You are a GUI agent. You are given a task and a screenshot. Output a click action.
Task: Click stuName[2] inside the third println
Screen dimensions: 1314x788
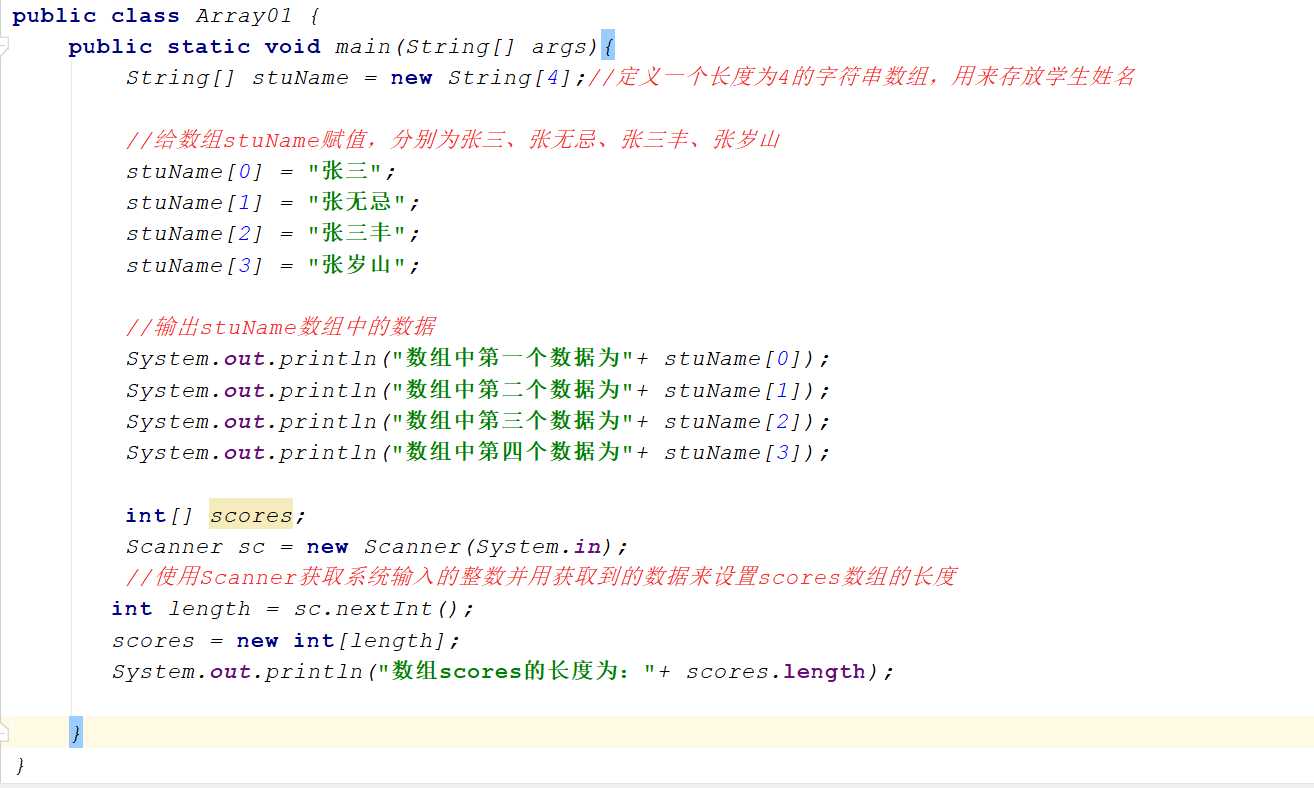(x=734, y=422)
